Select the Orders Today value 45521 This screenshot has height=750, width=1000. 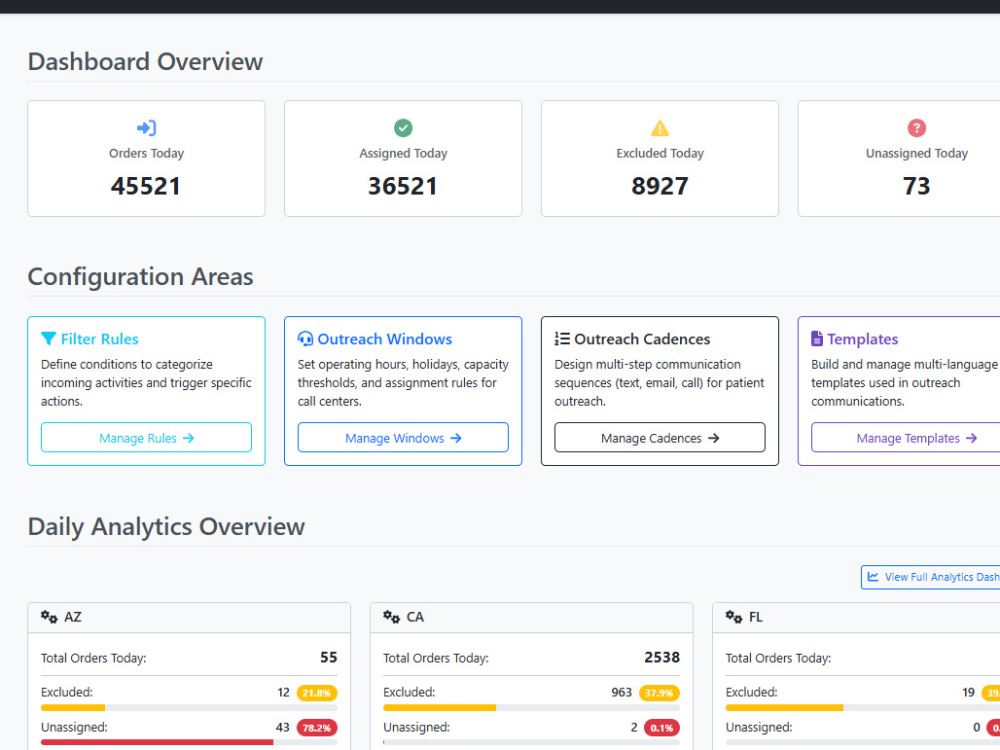(x=146, y=186)
